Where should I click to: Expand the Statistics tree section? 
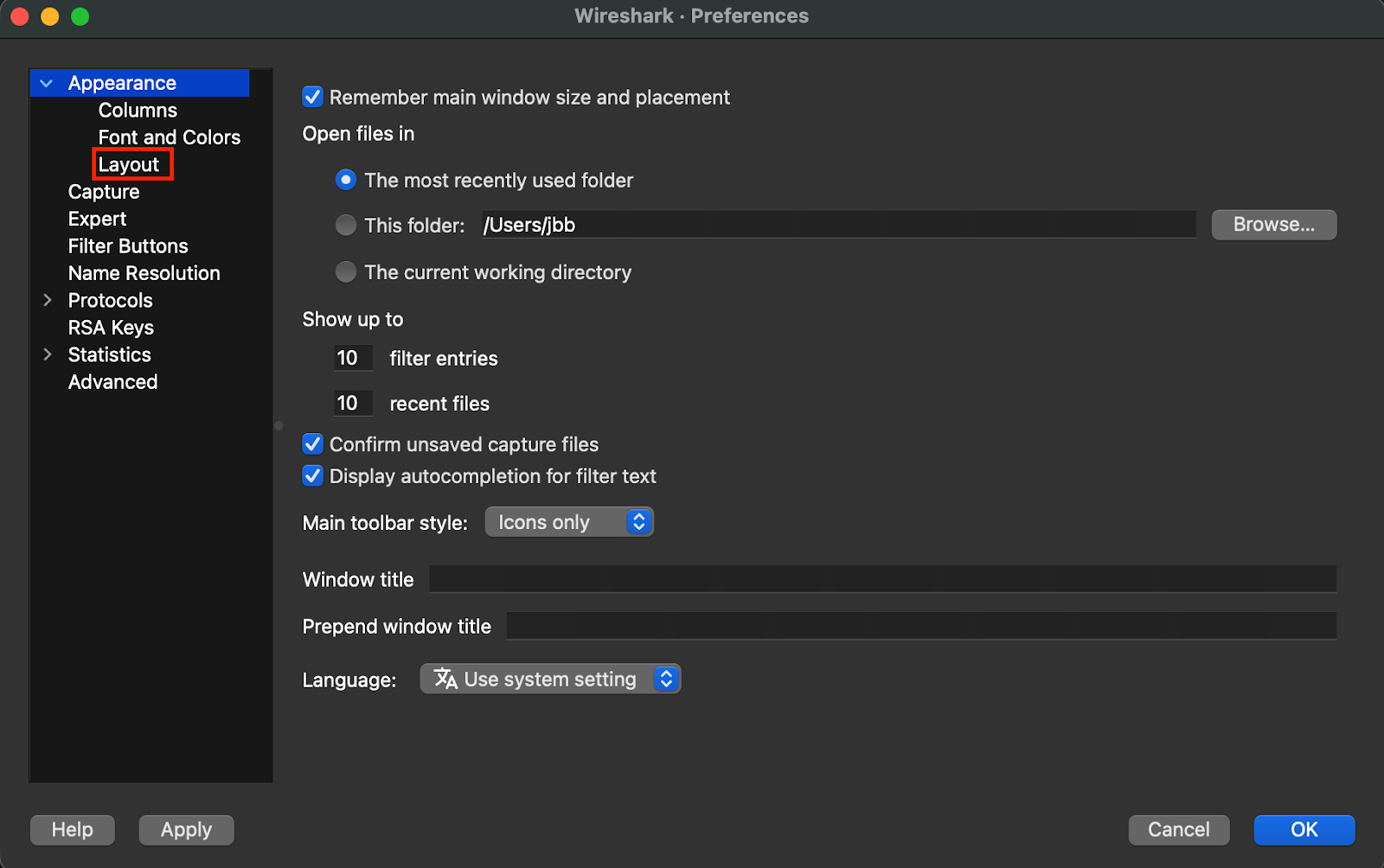point(48,354)
